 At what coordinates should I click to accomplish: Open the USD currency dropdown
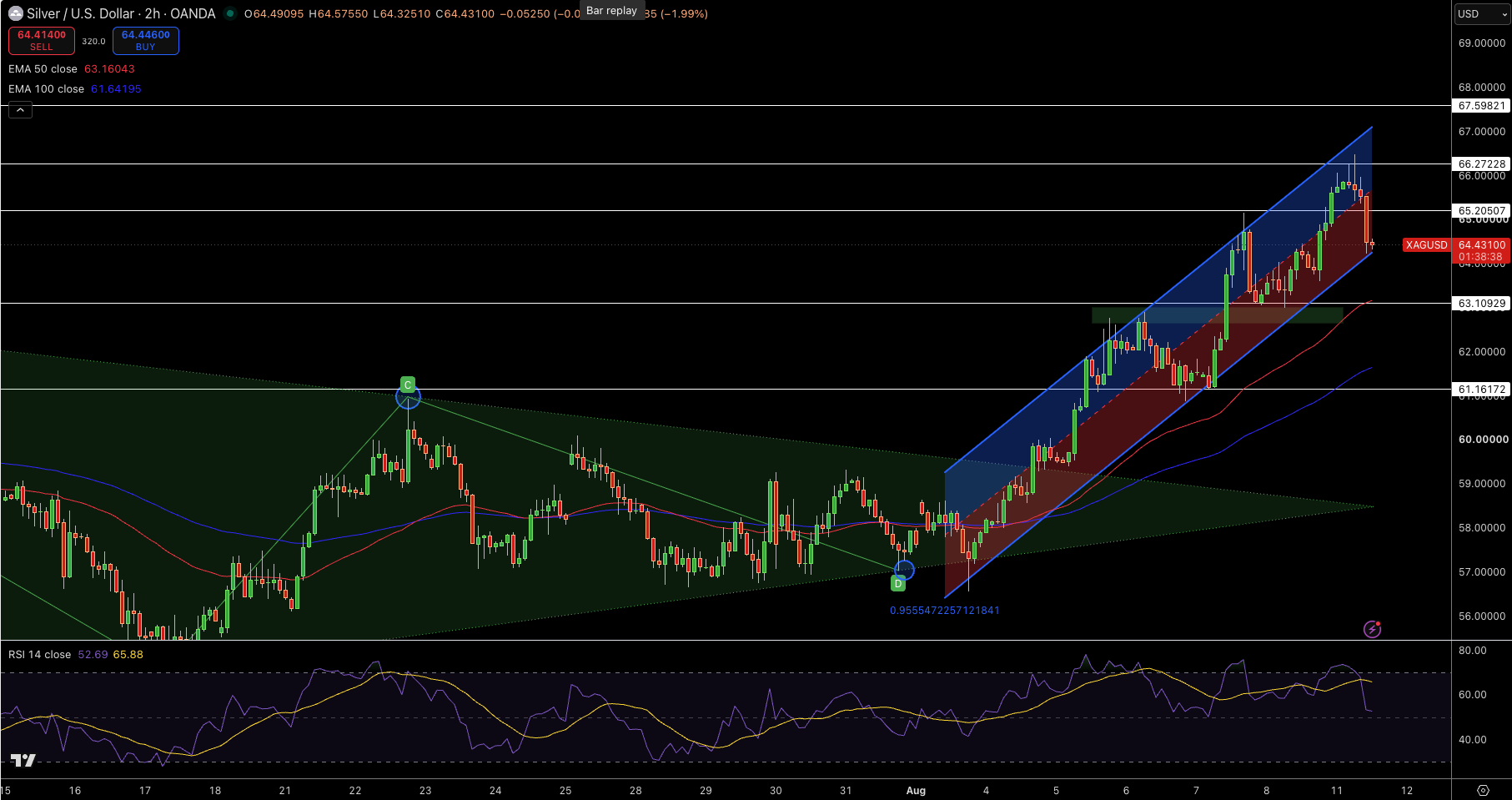click(1482, 14)
